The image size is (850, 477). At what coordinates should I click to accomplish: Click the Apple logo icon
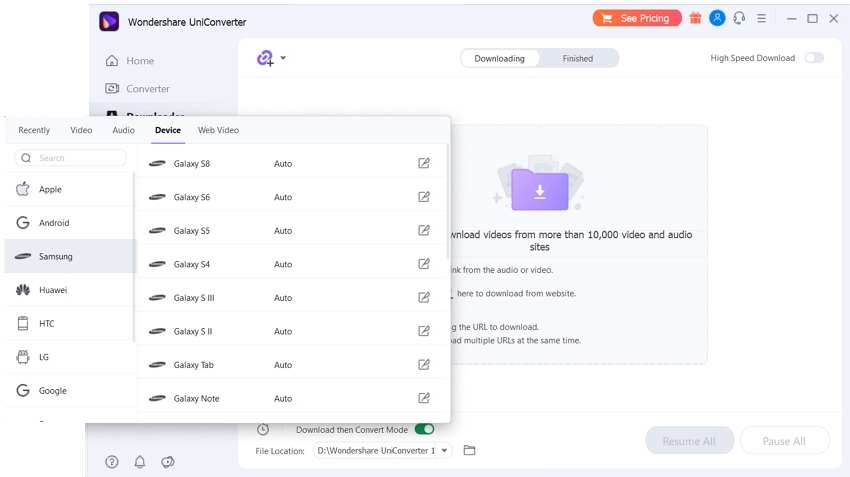click(x=23, y=189)
